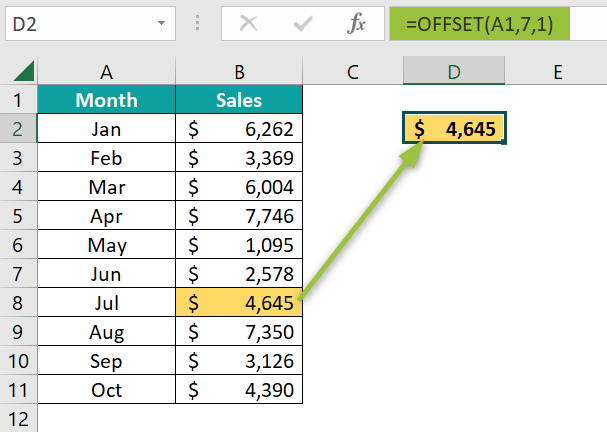Screen dimensions: 607x432
Task: Select row 4 header
Action: [x=18, y=187]
